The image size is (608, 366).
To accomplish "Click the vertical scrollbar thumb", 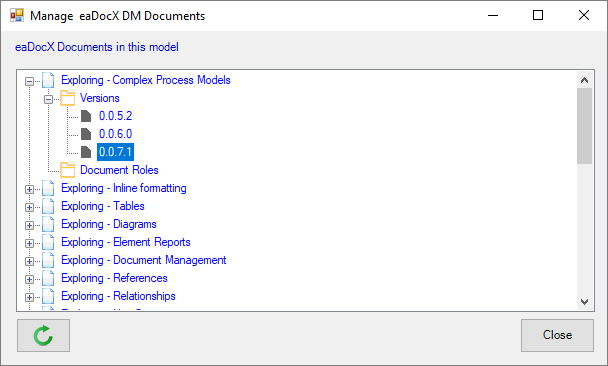I will click(584, 126).
